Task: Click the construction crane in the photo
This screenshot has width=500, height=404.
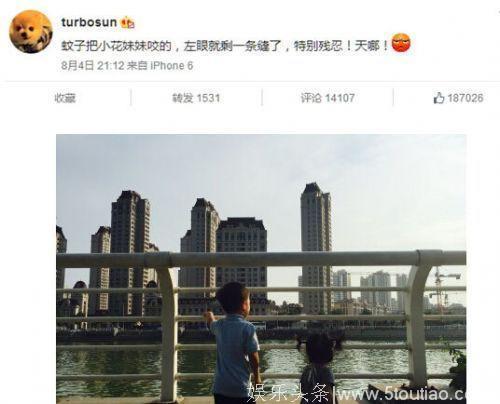Action: pyautogui.click(x=442, y=289)
